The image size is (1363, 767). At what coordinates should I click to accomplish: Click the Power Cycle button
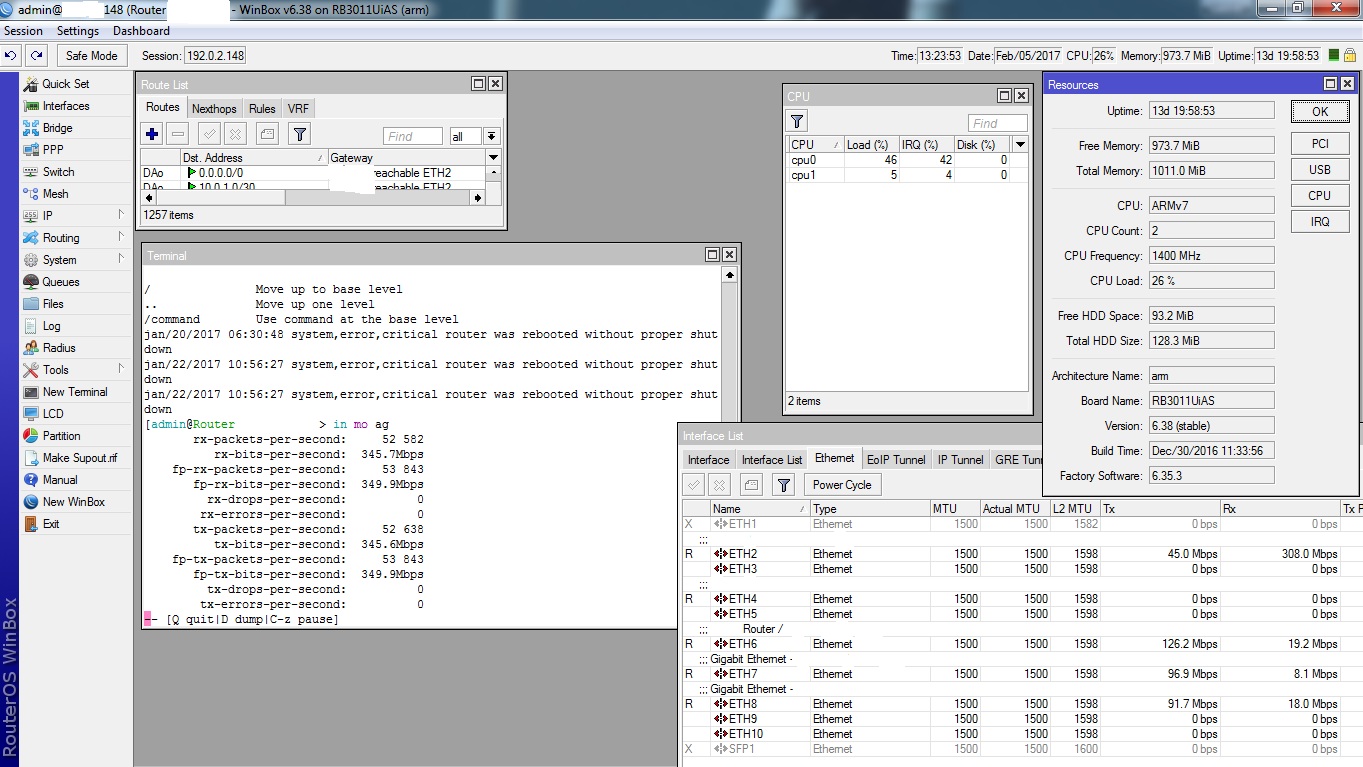(x=841, y=485)
